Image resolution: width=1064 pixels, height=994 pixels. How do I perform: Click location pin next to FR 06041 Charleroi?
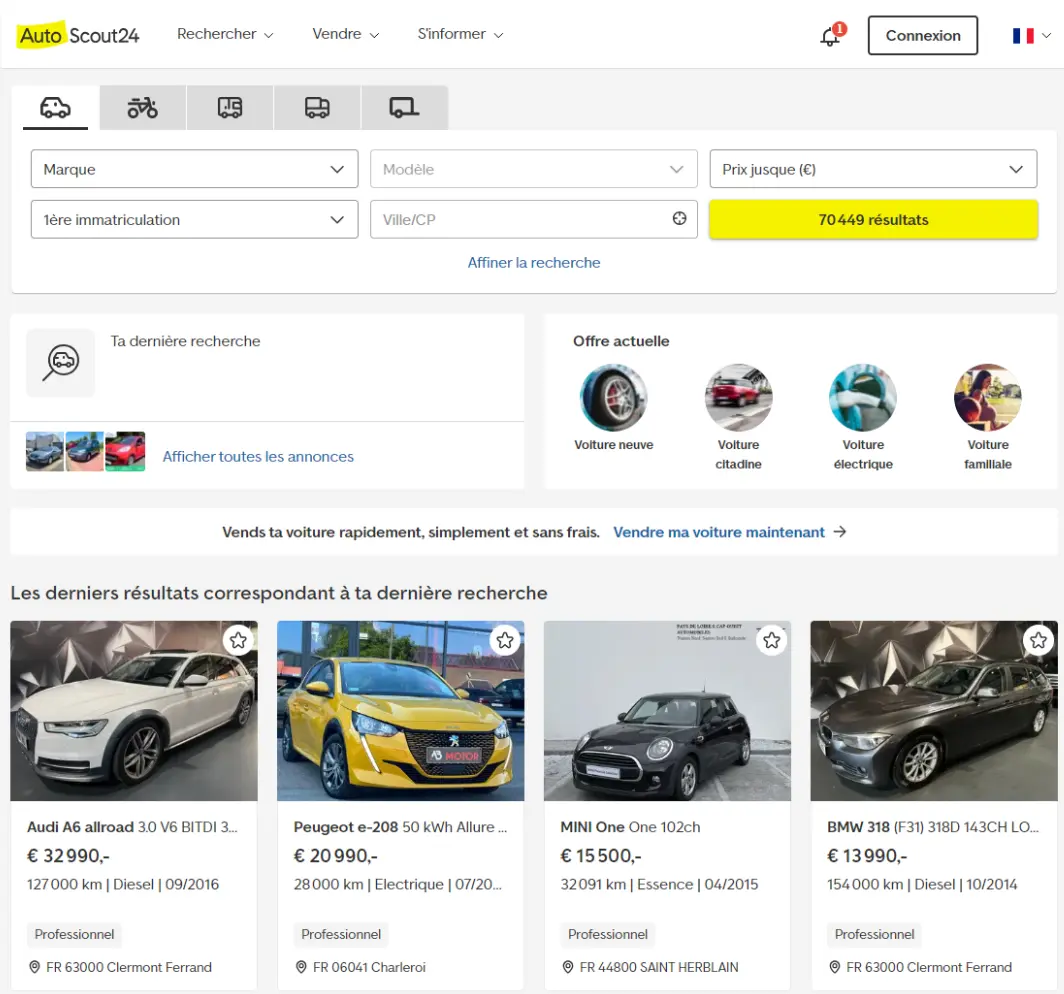coord(301,967)
